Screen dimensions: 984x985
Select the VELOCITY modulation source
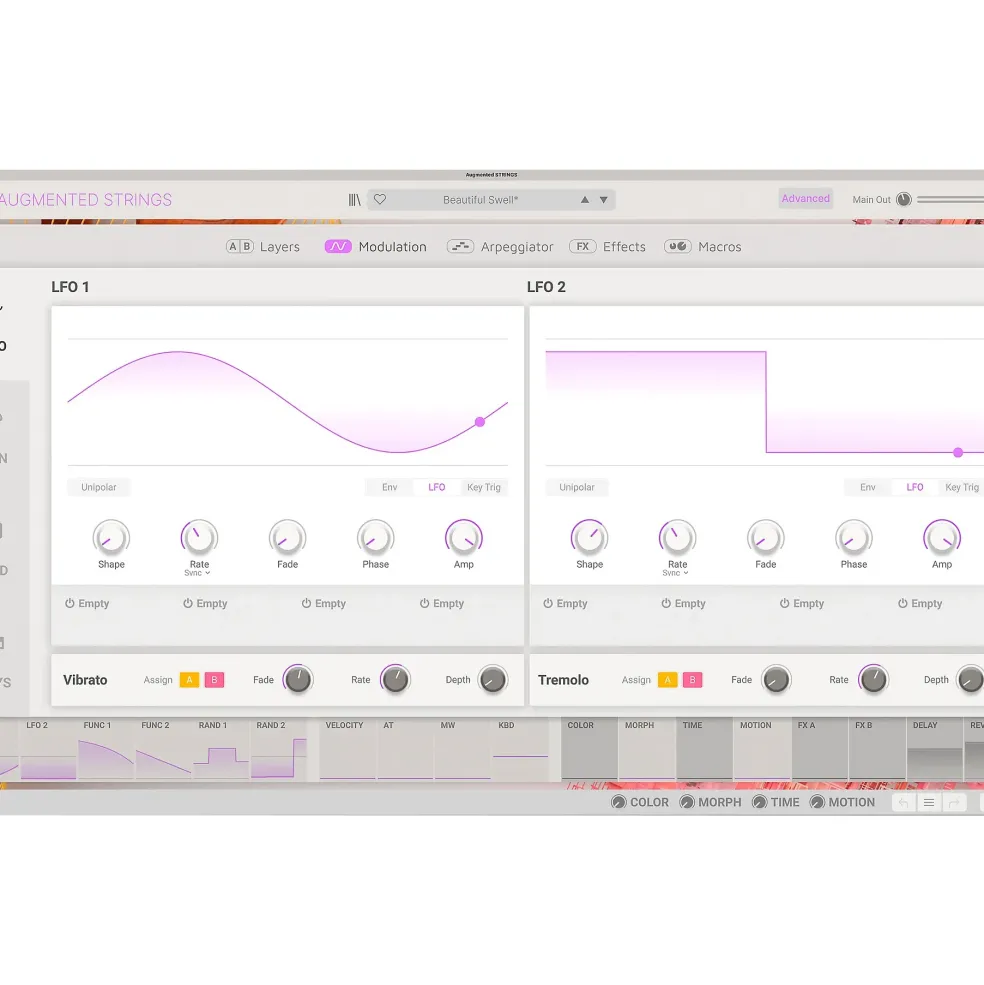click(x=347, y=749)
